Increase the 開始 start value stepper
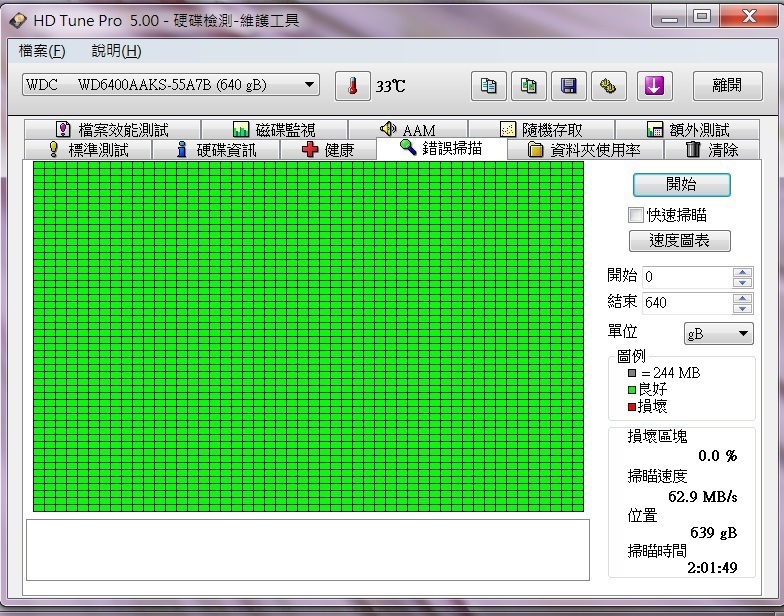The height and width of the screenshot is (616, 784). click(742, 272)
